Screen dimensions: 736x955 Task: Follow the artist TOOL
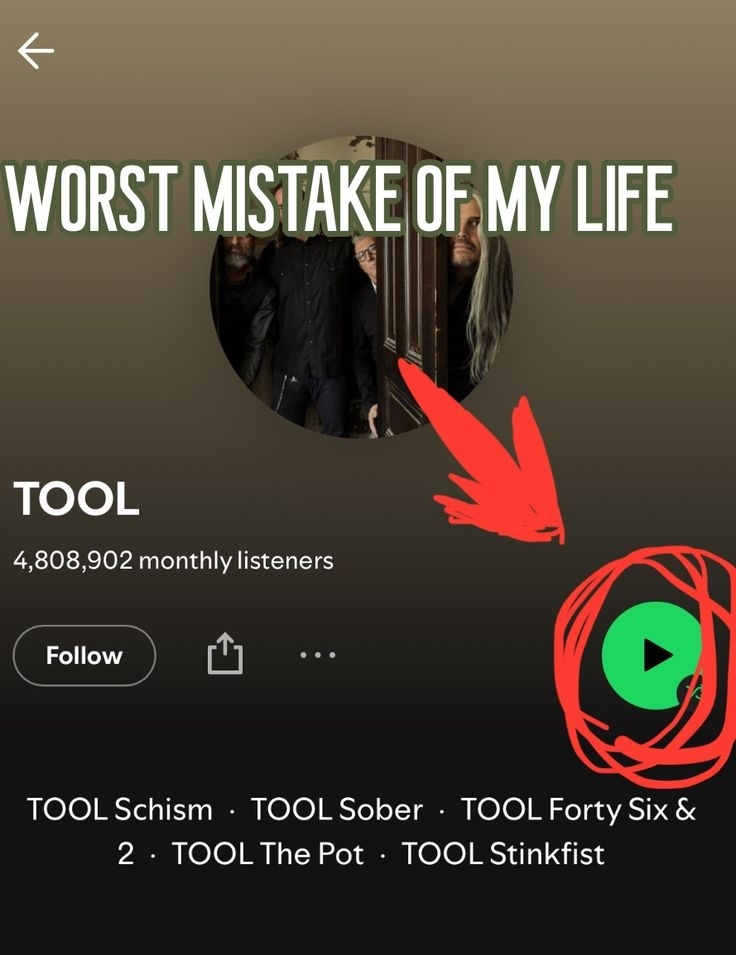tap(84, 656)
